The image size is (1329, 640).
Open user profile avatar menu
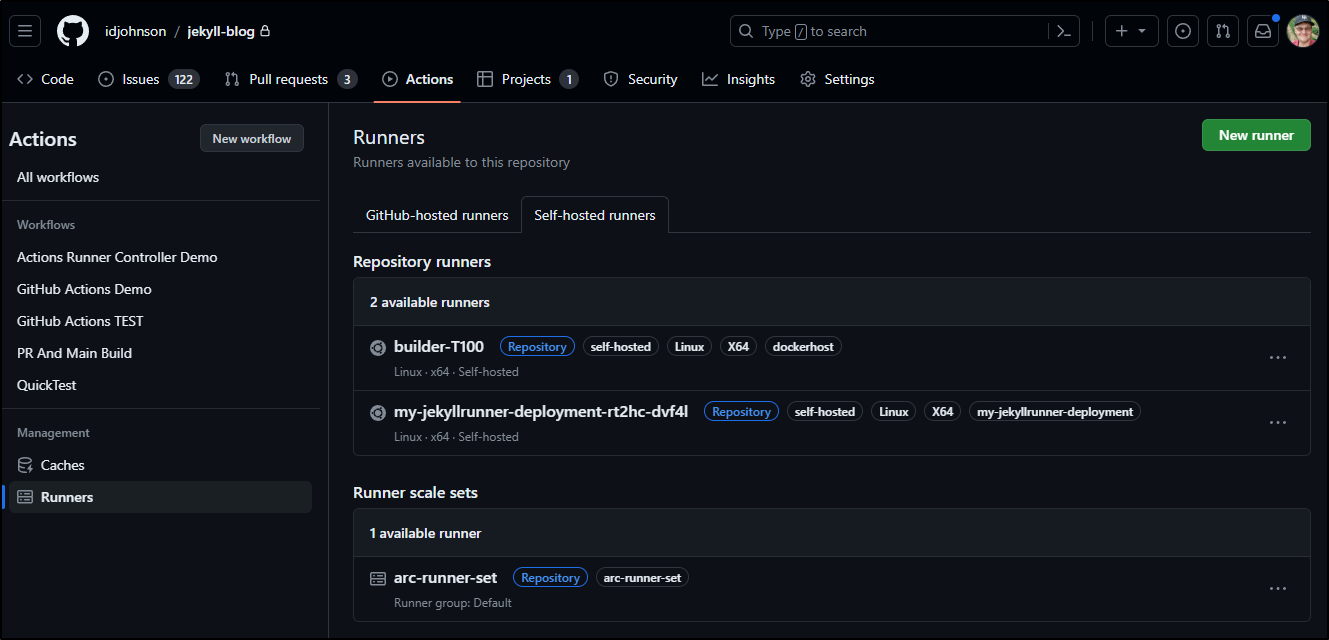pyautogui.click(x=1303, y=31)
